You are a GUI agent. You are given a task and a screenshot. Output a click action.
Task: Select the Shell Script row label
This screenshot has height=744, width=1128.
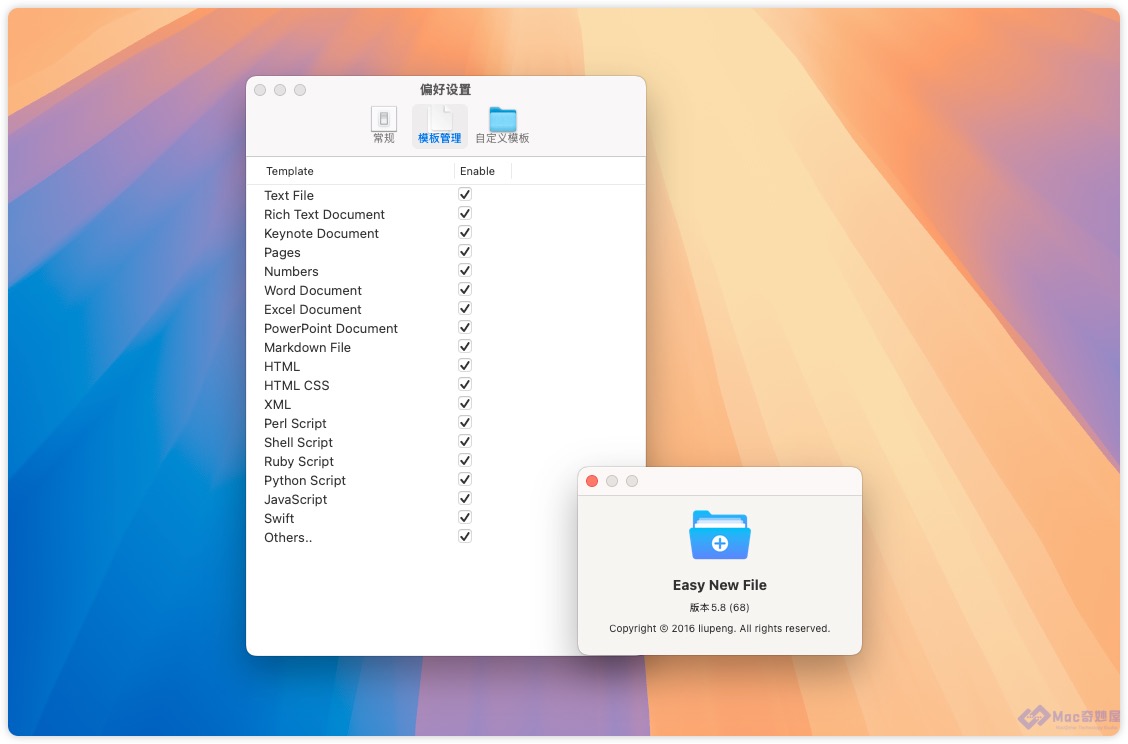[x=298, y=443]
